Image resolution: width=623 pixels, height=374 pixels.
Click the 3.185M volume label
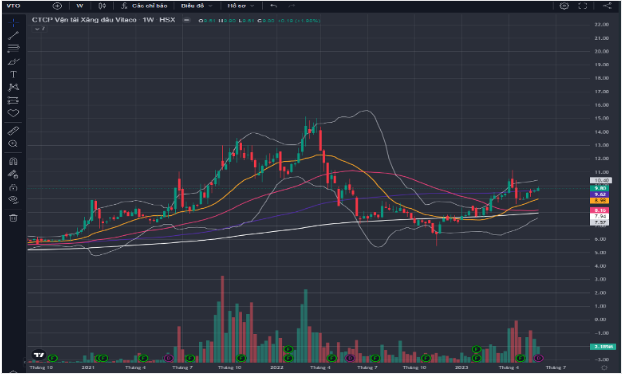tap(603, 347)
